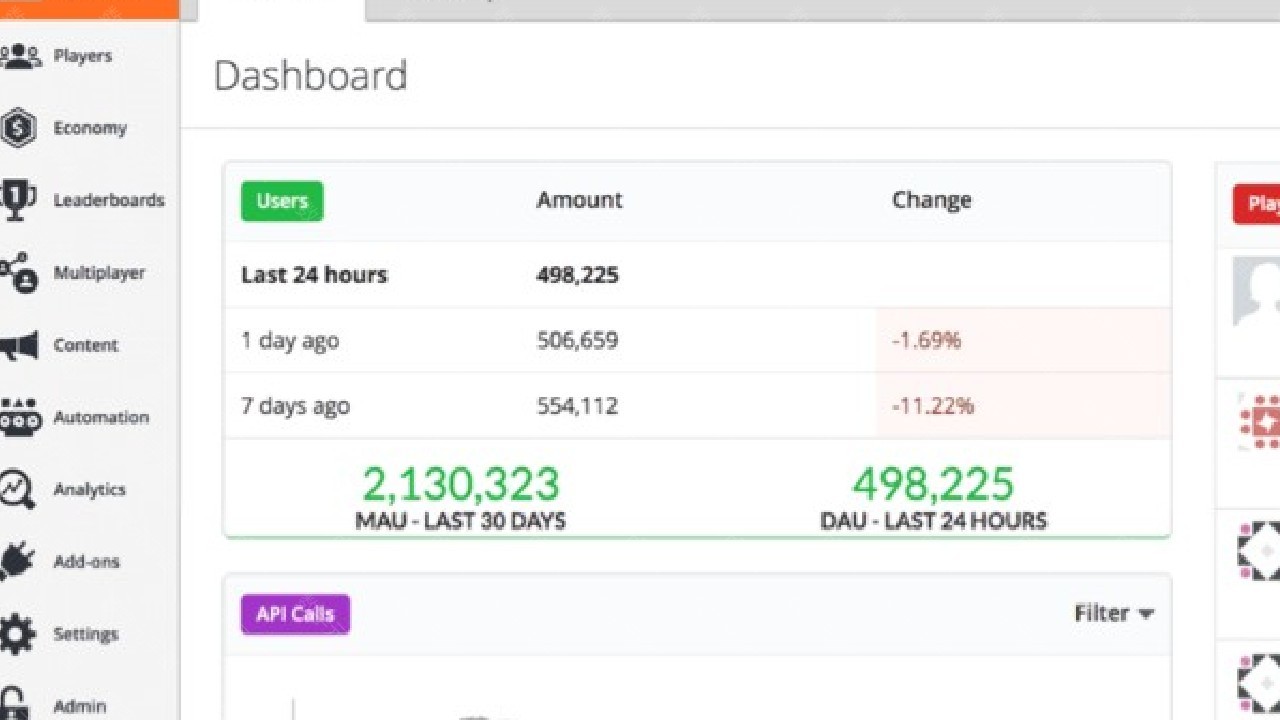Click the Players sidebar icon
The image size is (1280, 720).
20,56
